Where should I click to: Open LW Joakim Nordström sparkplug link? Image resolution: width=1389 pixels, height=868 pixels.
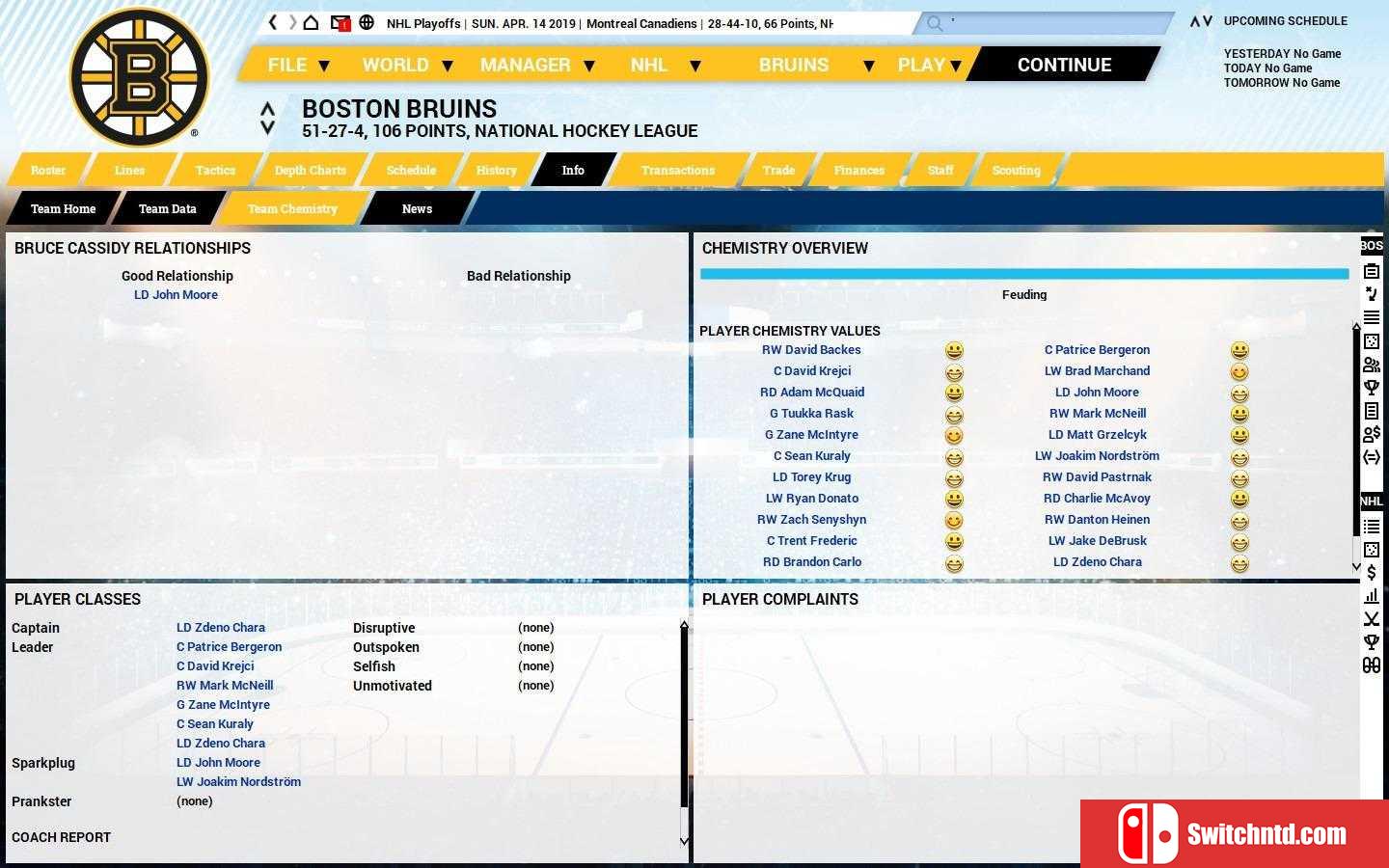coord(238,782)
